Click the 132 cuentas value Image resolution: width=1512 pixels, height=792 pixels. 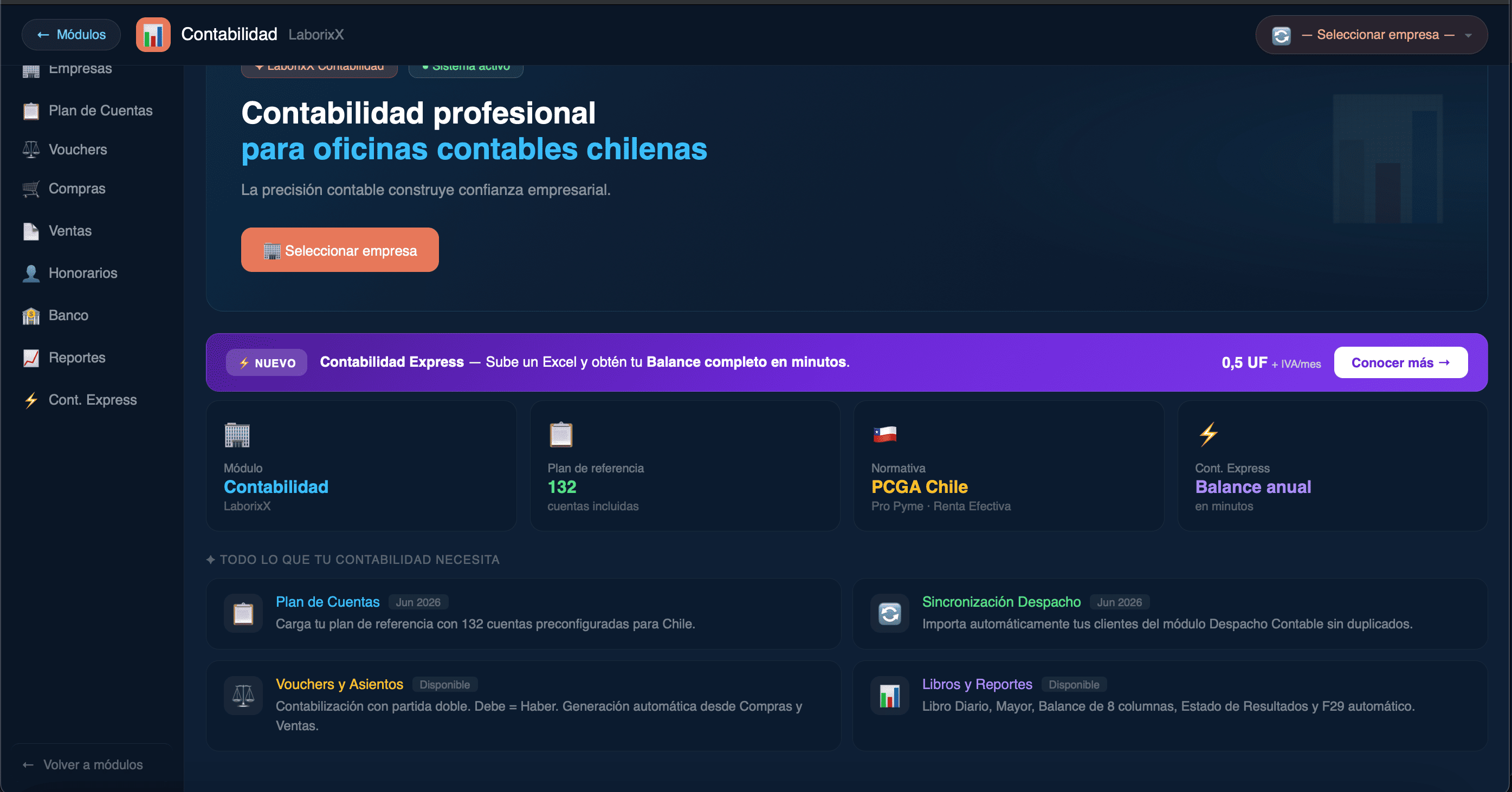[562, 487]
